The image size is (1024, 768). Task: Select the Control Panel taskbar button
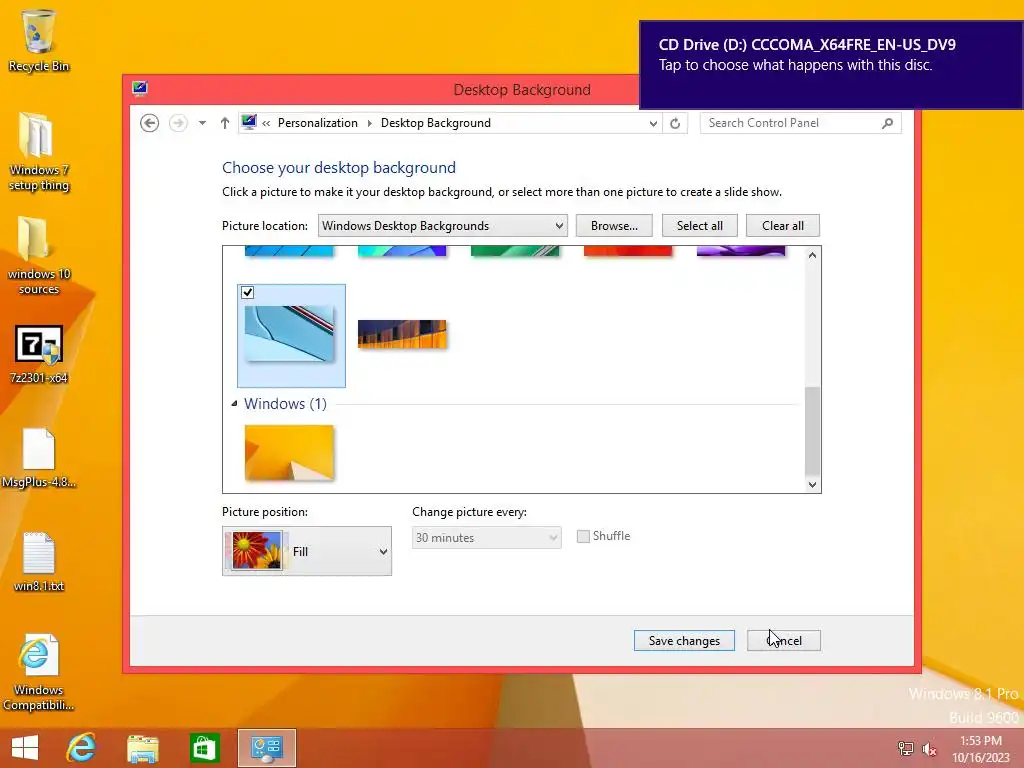tap(266, 748)
